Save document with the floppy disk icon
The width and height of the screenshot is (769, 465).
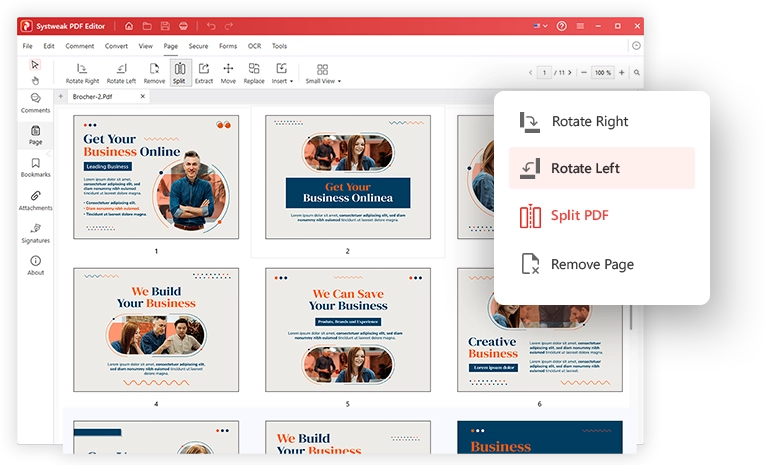pos(165,26)
